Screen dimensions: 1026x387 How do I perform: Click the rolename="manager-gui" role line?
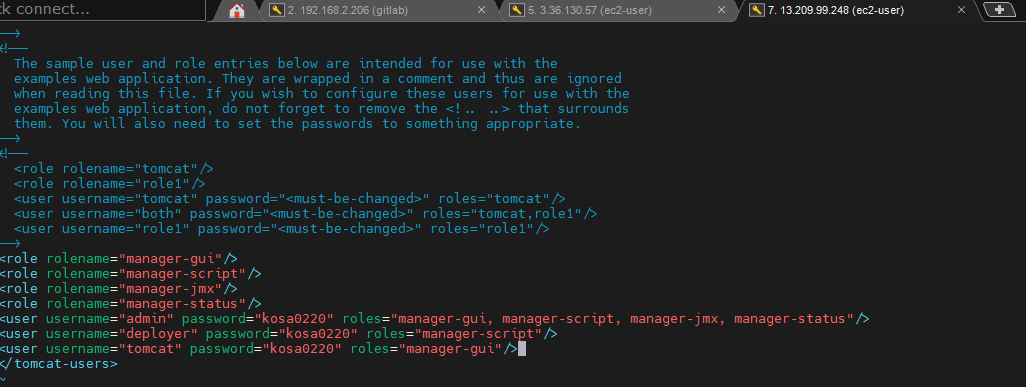coord(118,258)
